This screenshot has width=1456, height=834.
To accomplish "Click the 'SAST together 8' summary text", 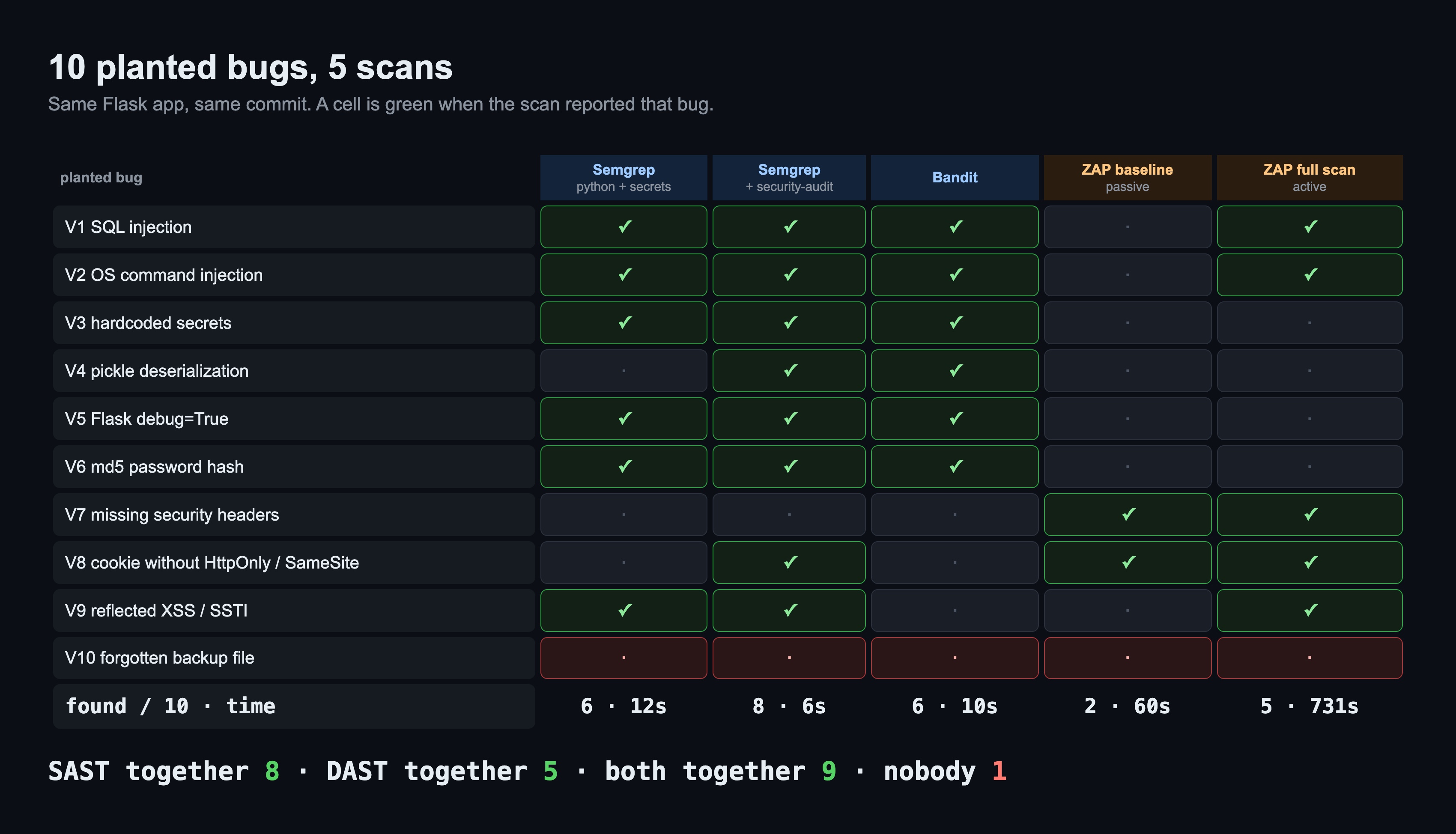I will (164, 771).
